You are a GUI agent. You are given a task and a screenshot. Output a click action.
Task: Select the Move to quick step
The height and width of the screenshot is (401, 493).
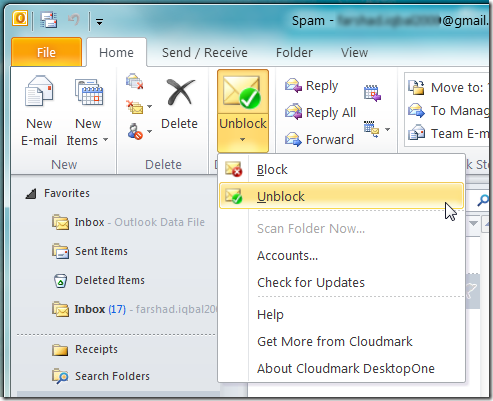coord(448,88)
